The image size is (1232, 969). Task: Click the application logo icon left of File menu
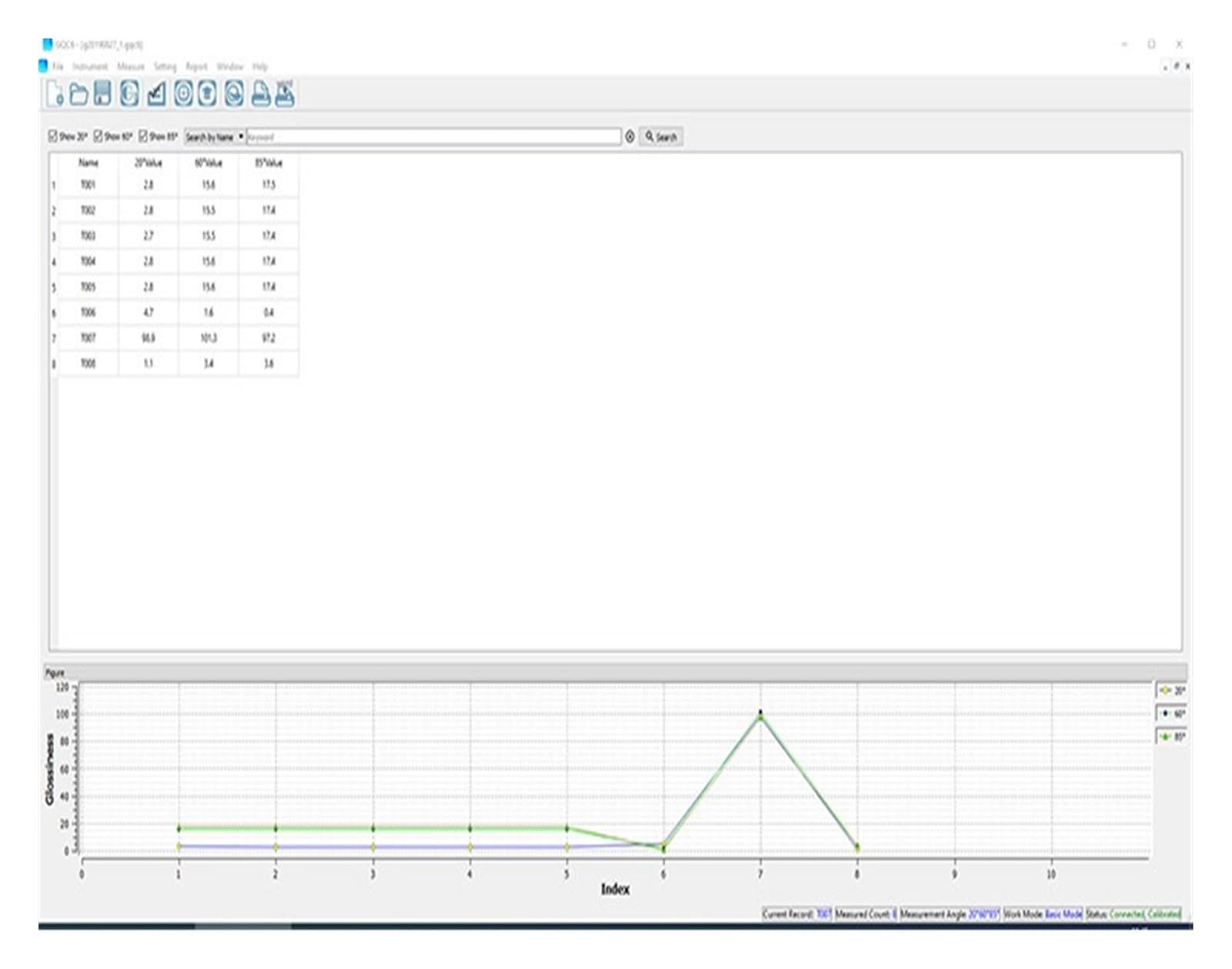[44, 66]
